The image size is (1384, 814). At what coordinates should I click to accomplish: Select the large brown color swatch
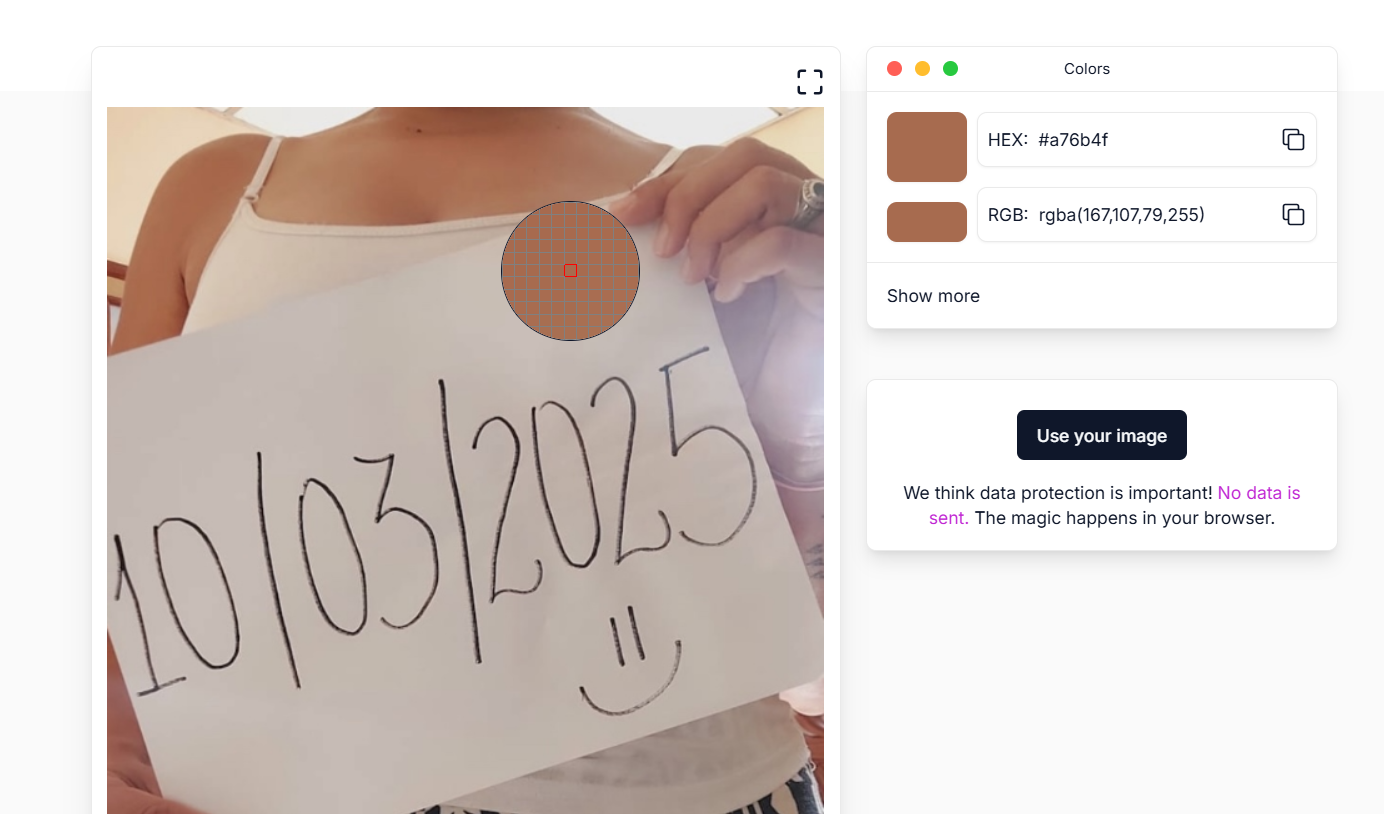927,147
